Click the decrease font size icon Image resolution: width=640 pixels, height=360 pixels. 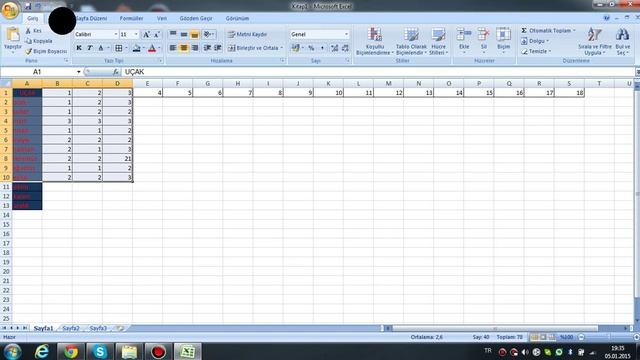click(156, 35)
